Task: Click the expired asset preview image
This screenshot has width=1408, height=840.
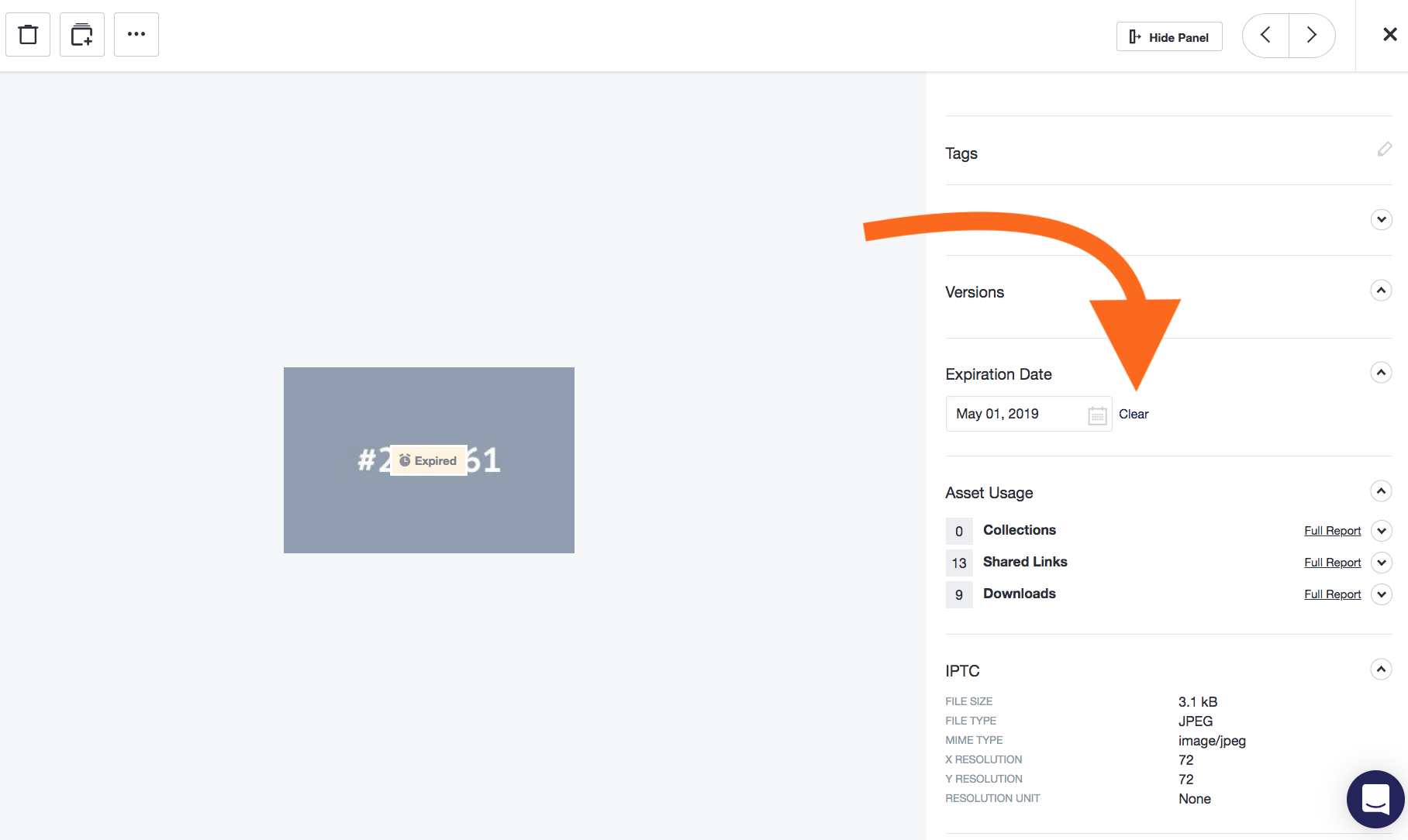Action: point(429,460)
